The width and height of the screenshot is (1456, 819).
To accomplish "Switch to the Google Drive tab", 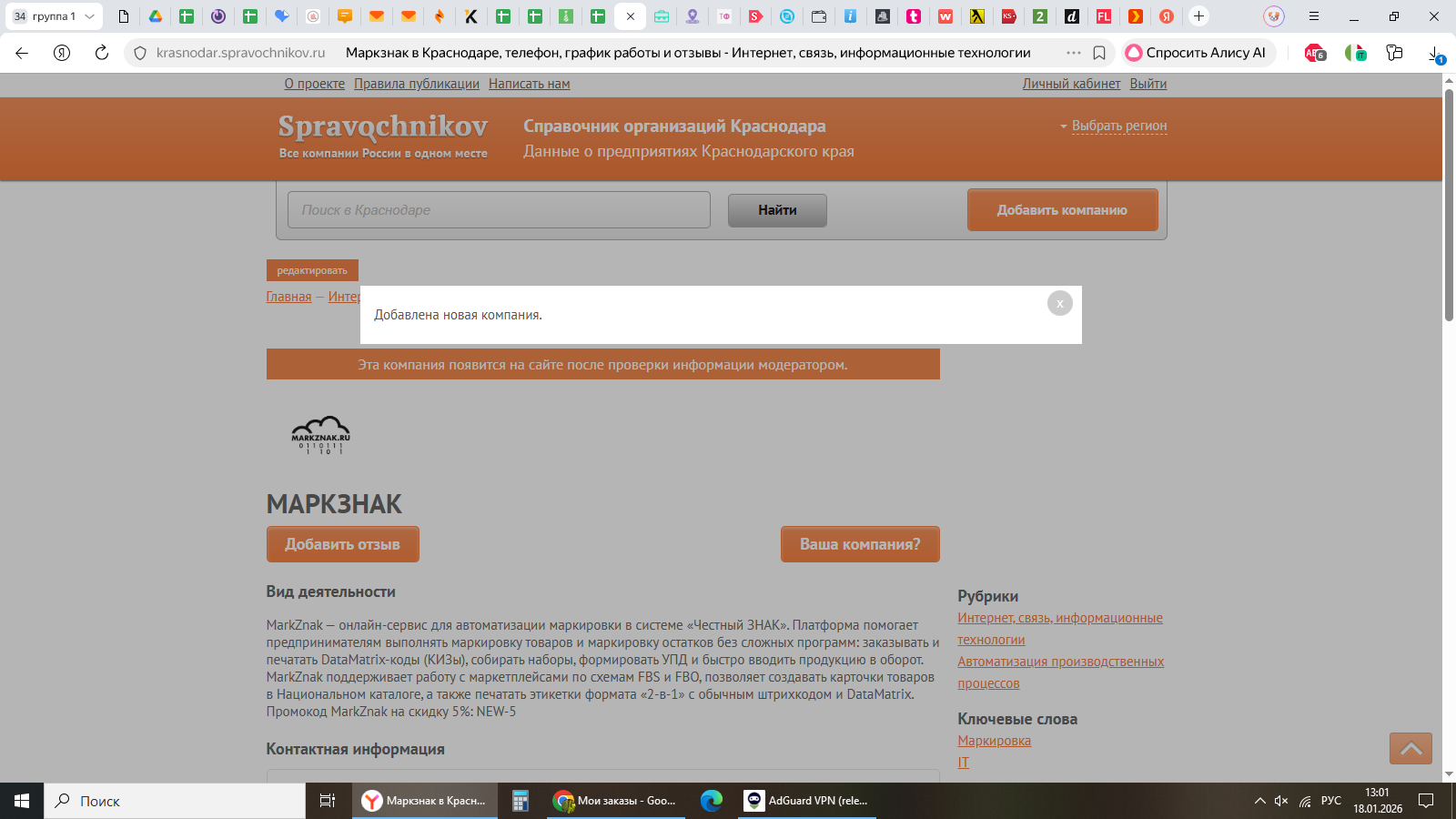I will pos(156,16).
